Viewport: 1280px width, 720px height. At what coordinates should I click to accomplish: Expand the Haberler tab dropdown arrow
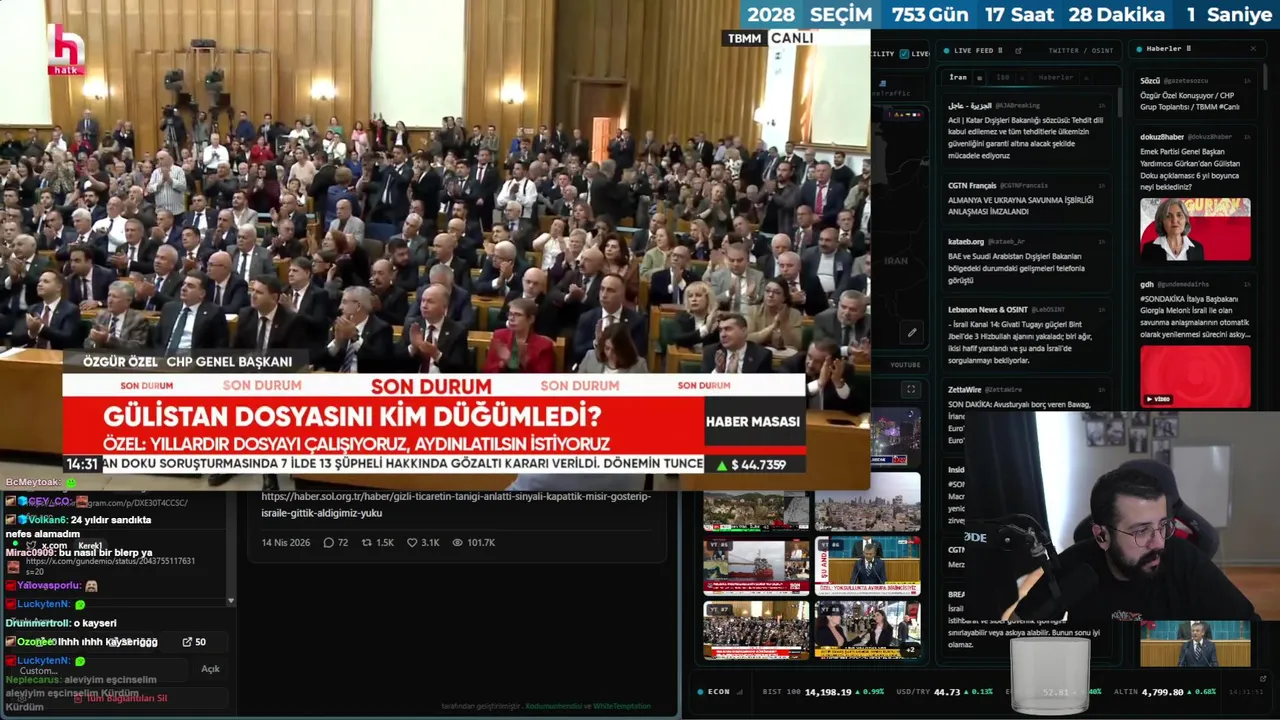pyautogui.click(x=1086, y=77)
